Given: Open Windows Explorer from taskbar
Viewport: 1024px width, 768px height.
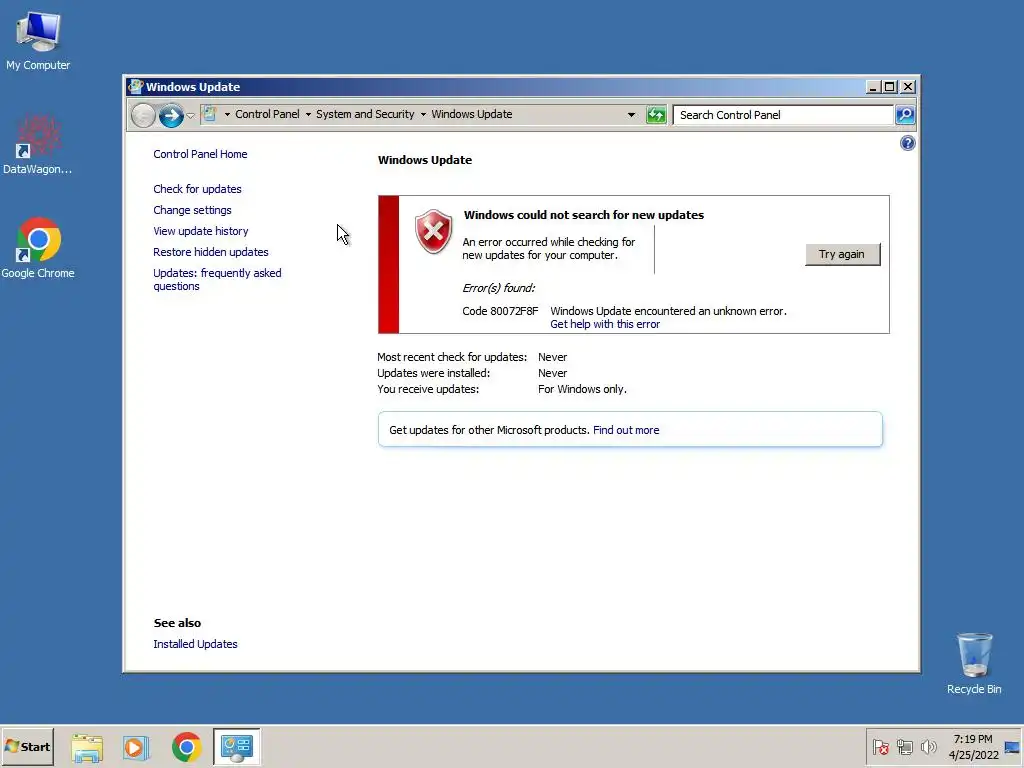Looking at the screenshot, I should pos(87,747).
